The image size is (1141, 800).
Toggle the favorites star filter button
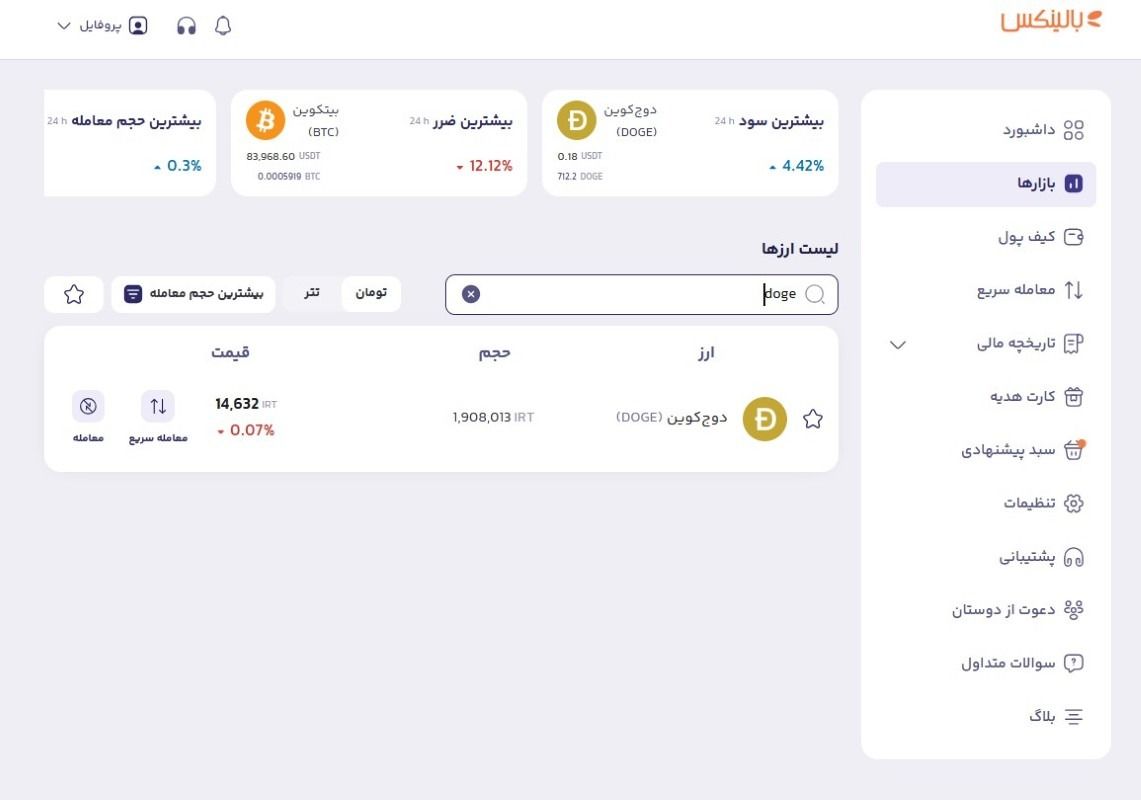(x=73, y=294)
